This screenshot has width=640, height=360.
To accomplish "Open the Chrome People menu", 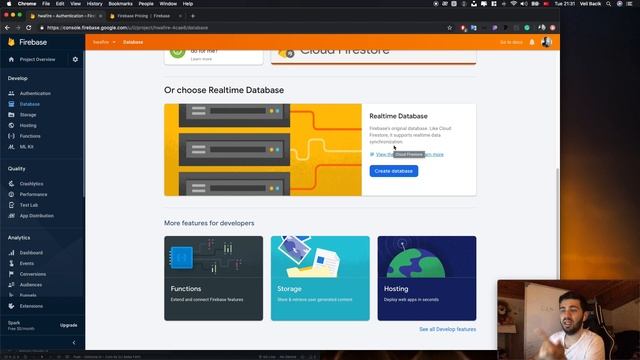I will 146,4.
